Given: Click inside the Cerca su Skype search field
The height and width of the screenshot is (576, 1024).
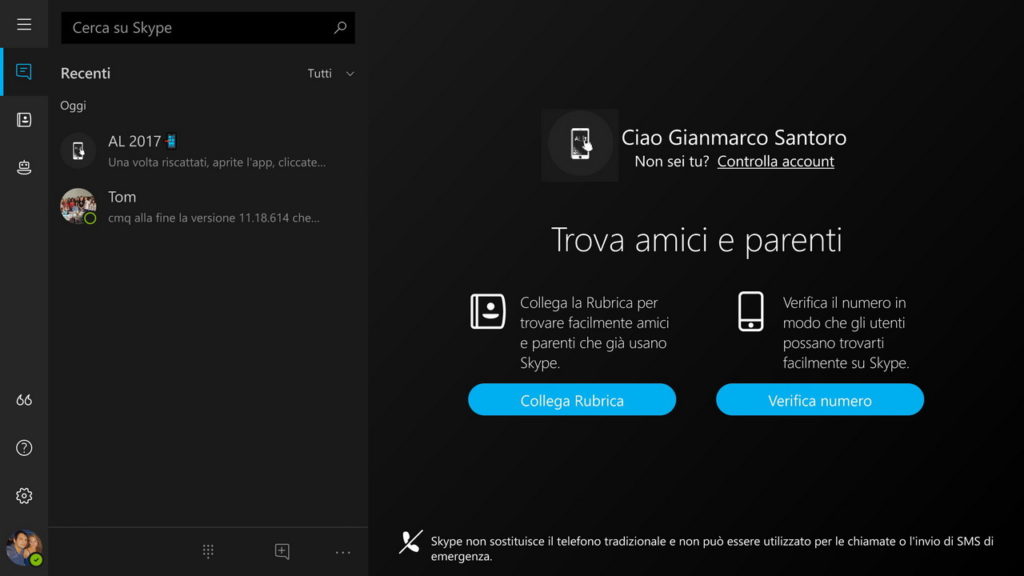Looking at the screenshot, I should point(208,27).
